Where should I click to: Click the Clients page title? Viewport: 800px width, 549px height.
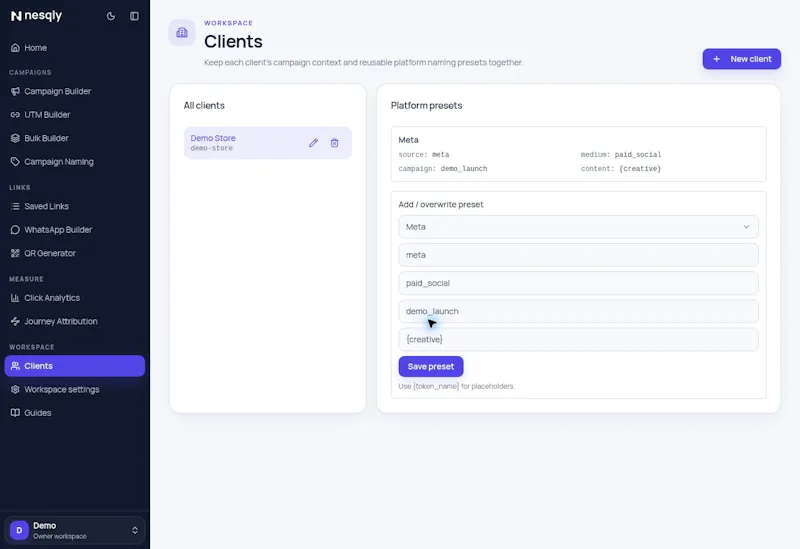(233, 41)
